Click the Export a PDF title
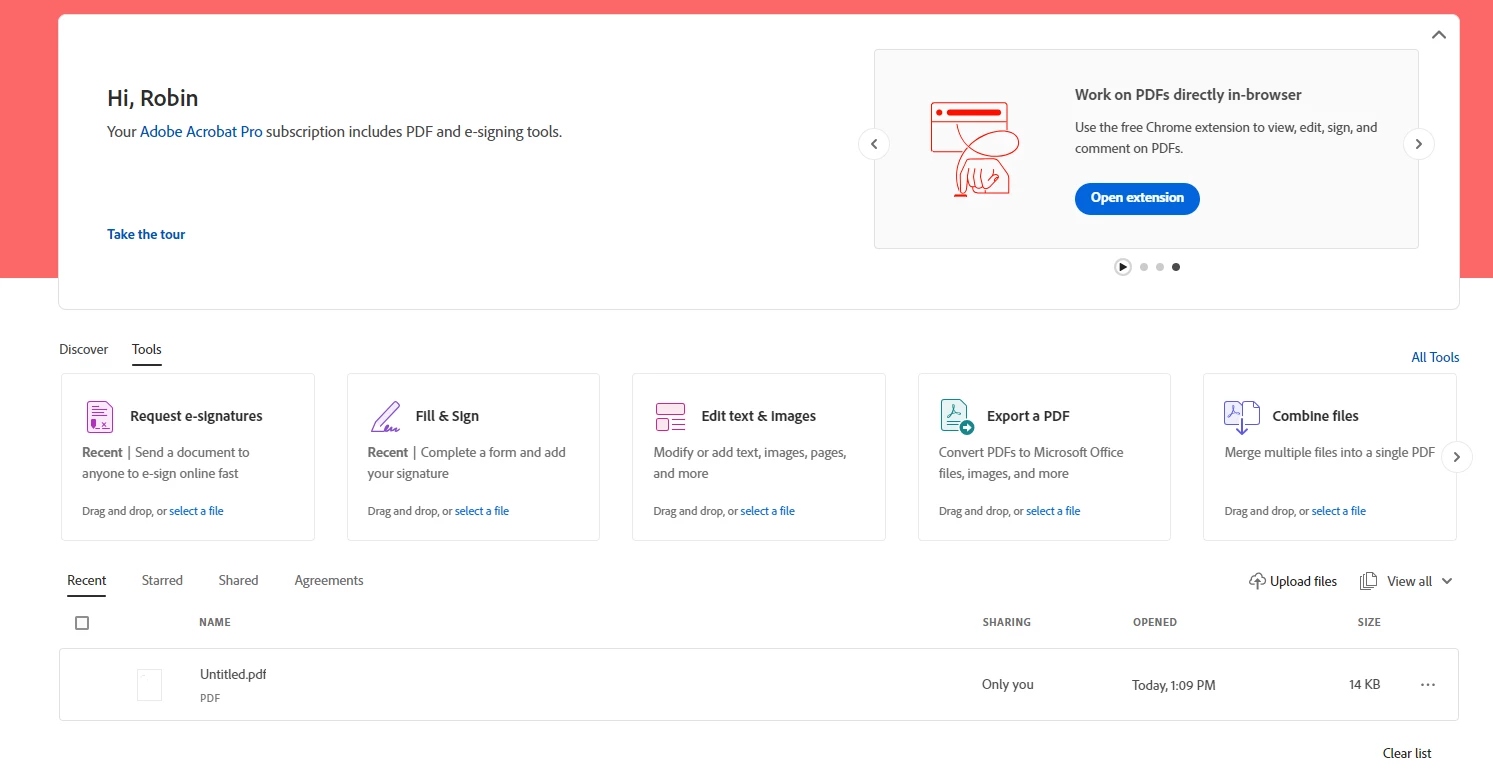Viewport: 1493px width, 775px height. (1028, 416)
